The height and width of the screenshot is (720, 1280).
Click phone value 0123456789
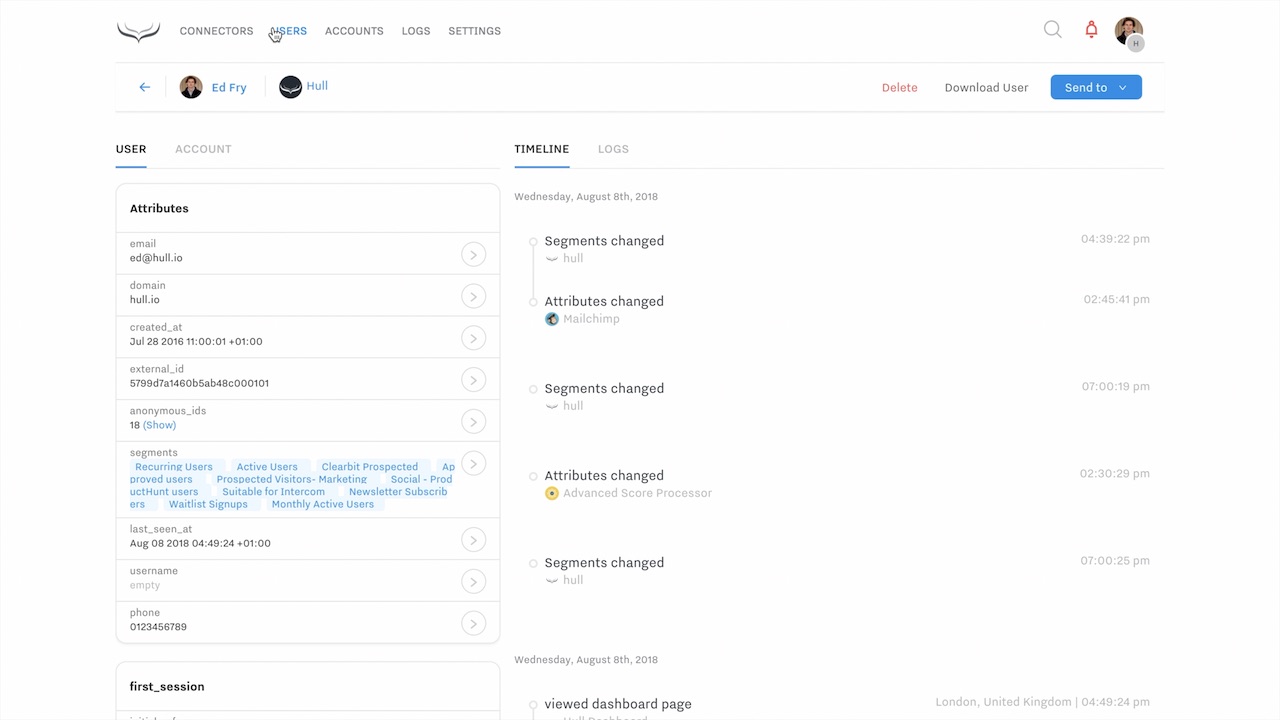(158, 627)
